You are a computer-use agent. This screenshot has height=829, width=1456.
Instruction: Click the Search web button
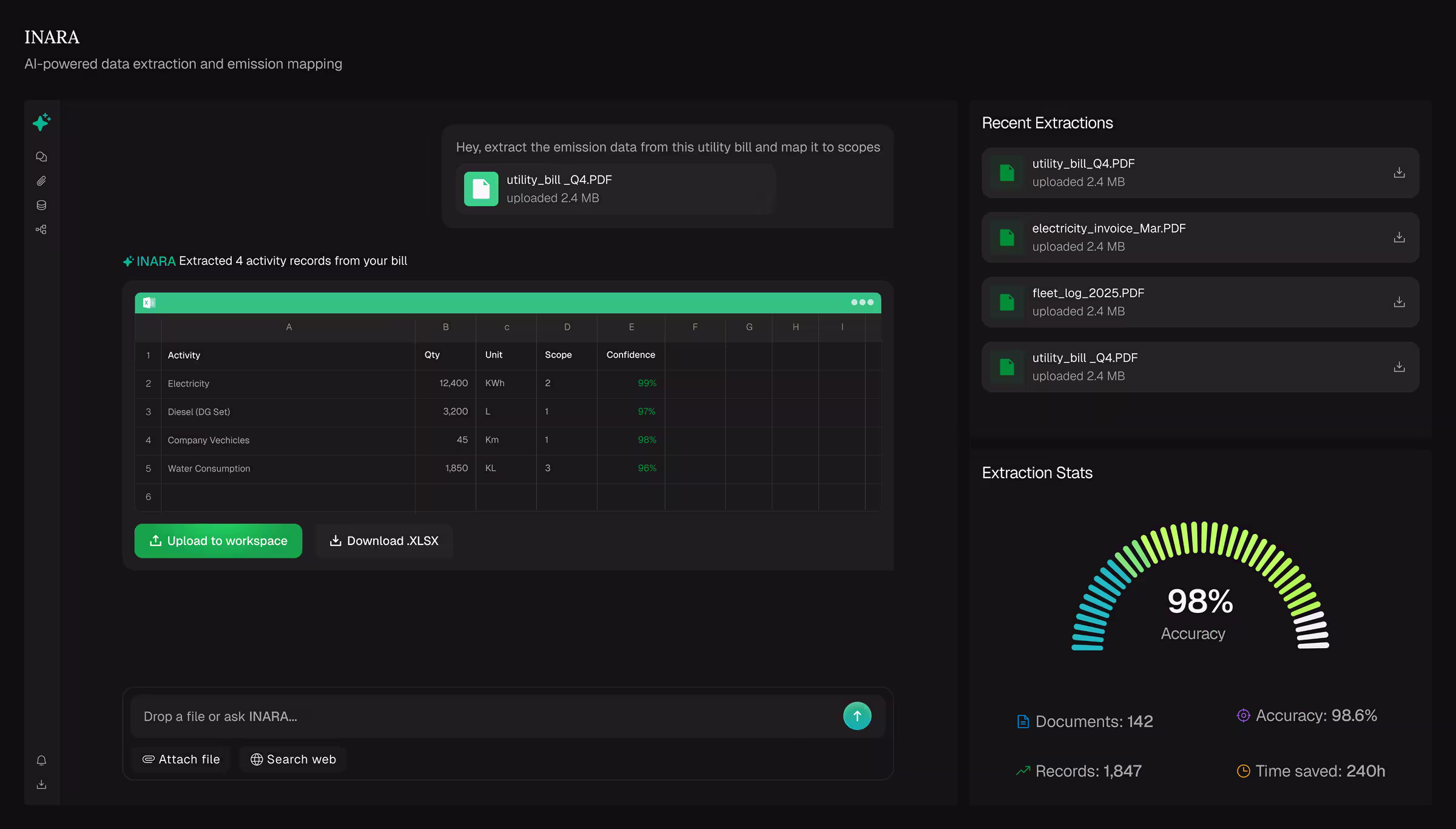pos(293,759)
